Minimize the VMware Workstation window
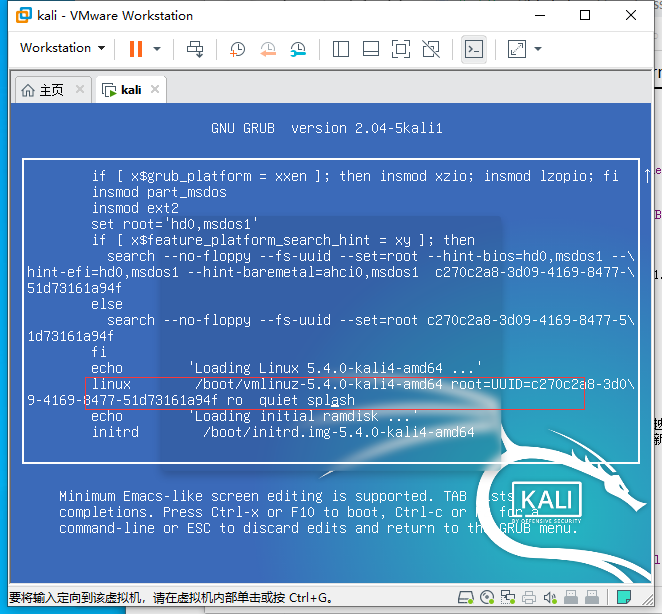662x614 pixels. pyautogui.click(x=540, y=15)
